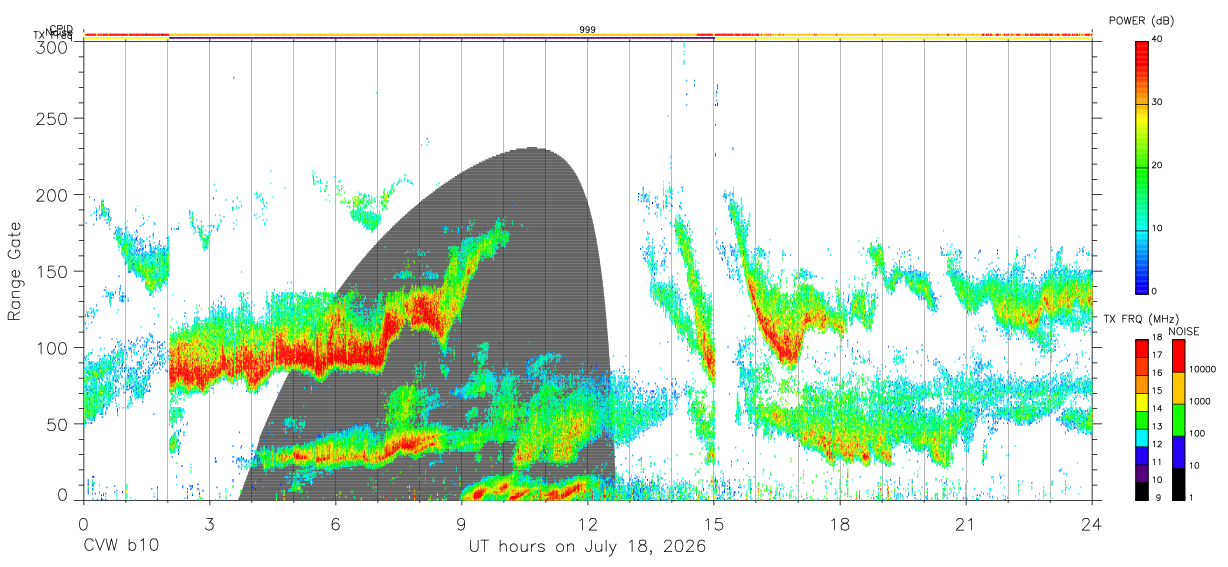Screen dimensions: 1228x567
Task: Click the 16 MHz frequency label
Action: click(x=1156, y=374)
